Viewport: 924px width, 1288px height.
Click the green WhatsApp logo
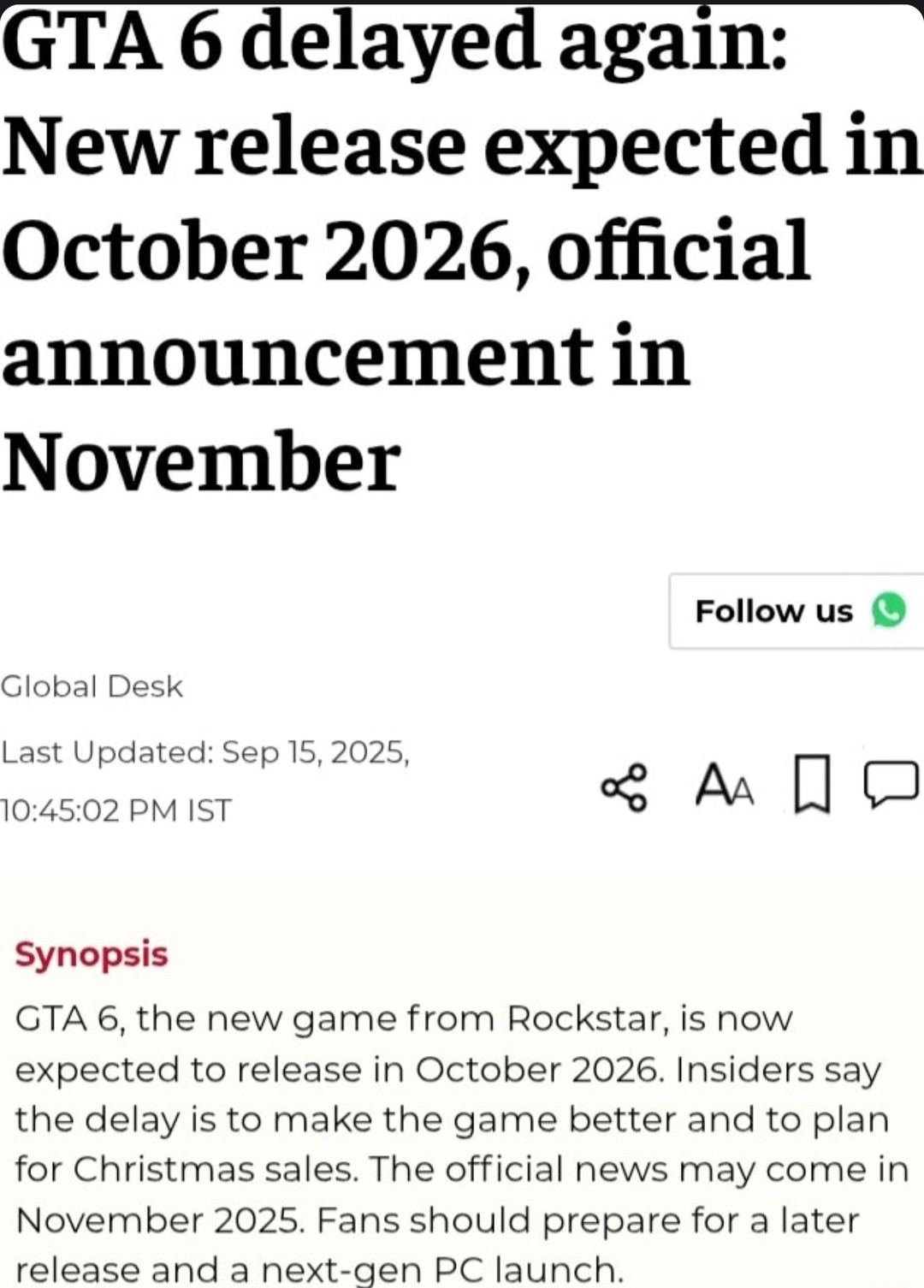(888, 610)
